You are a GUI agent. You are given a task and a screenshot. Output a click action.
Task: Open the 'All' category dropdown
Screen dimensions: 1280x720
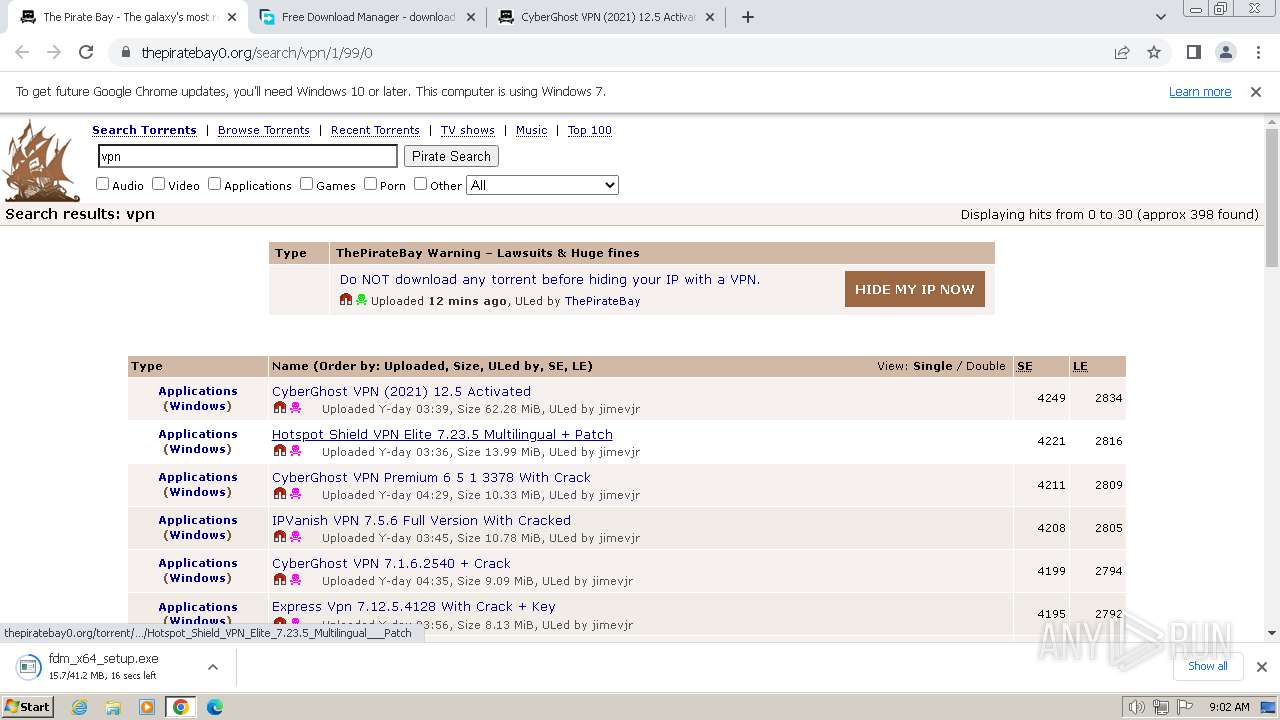(542, 185)
